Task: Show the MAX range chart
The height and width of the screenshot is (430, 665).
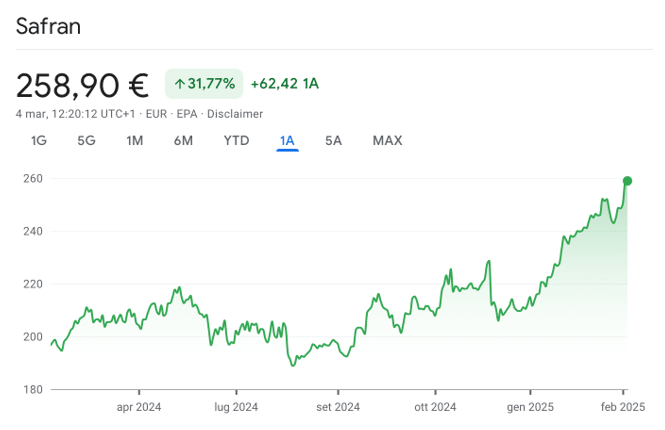Action: click(x=387, y=140)
